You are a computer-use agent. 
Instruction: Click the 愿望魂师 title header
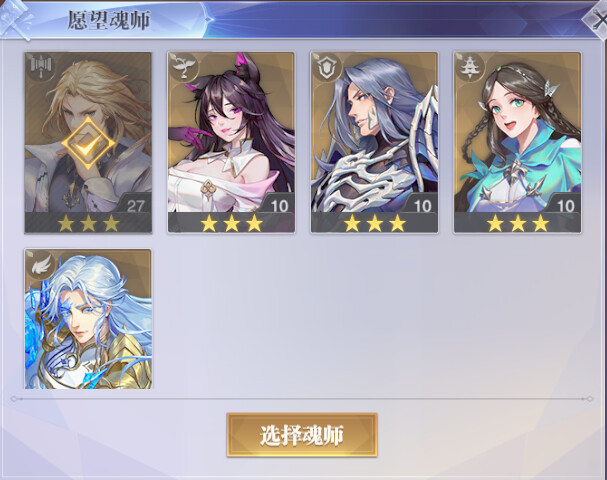click(x=109, y=21)
